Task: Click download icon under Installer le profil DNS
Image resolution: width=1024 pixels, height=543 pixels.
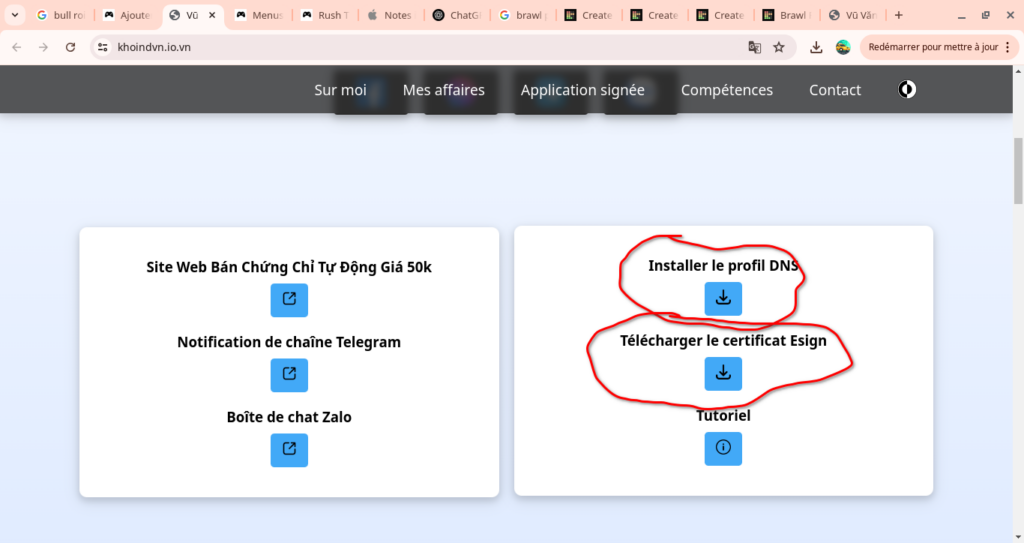Action: coord(723,299)
